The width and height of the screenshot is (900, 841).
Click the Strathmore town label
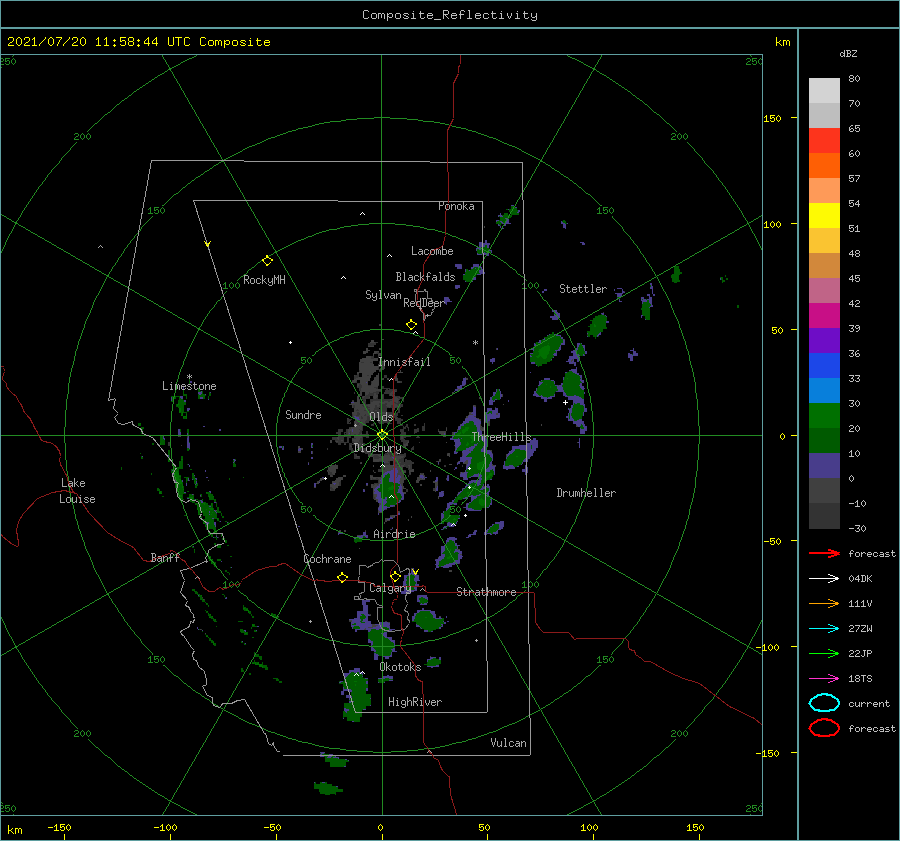coord(486,592)
